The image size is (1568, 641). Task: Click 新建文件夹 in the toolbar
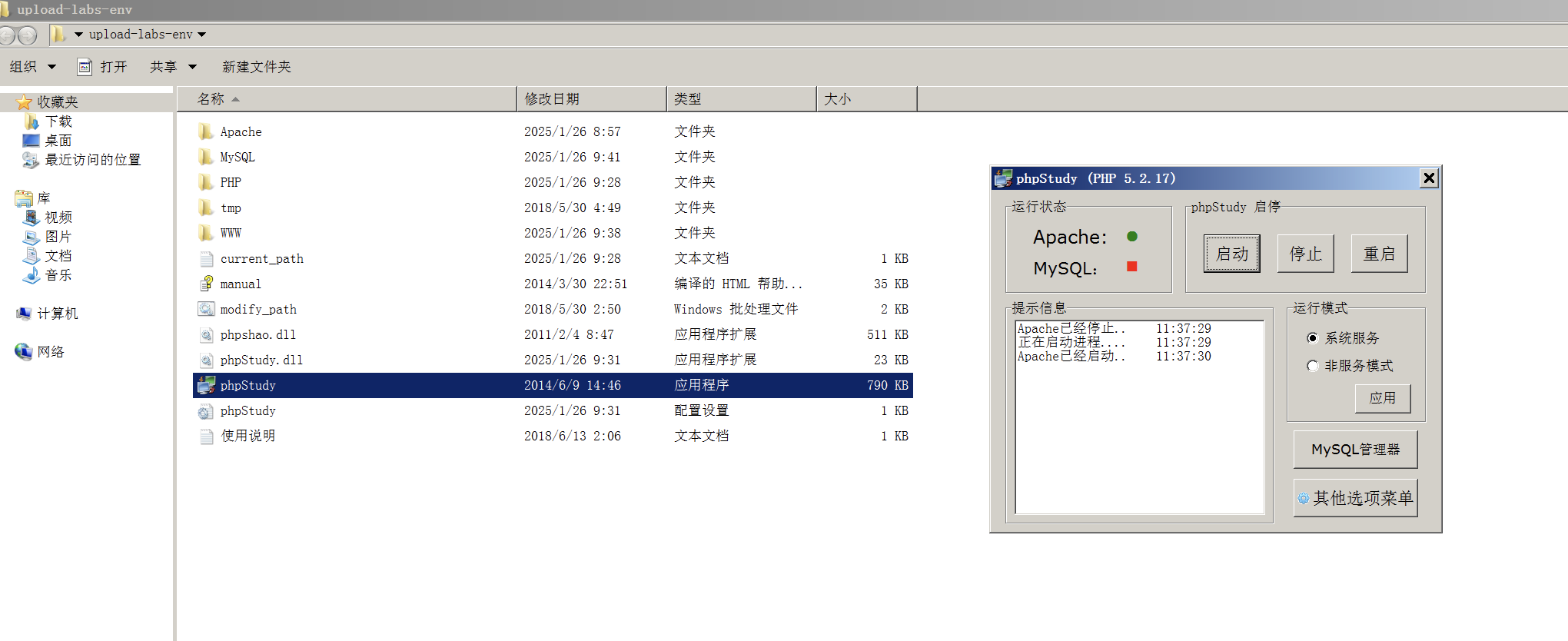coord(257,67)
